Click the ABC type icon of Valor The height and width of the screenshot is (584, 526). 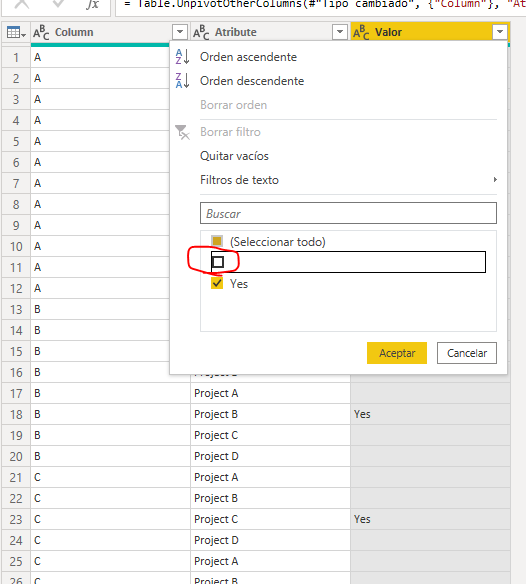point(361,33)
